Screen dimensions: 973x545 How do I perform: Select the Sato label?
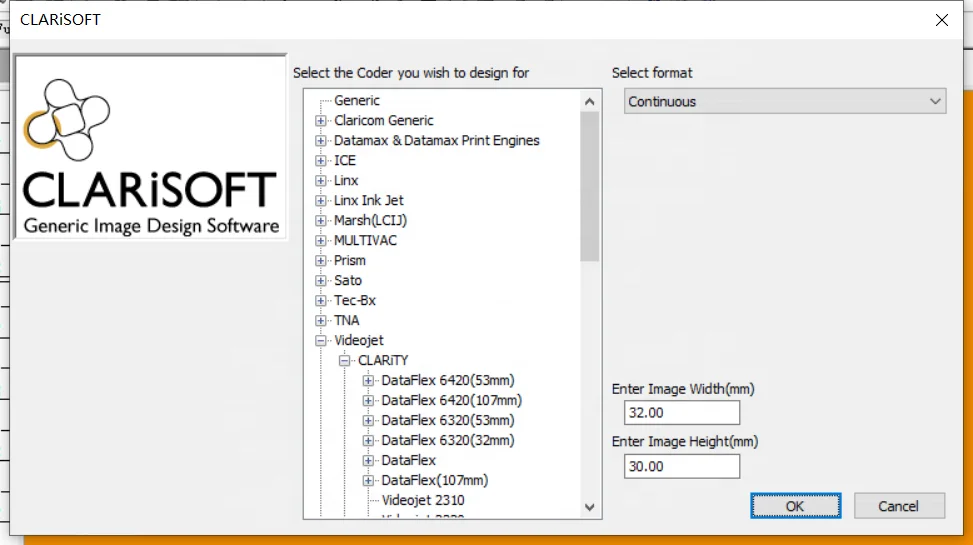(348, 281)
